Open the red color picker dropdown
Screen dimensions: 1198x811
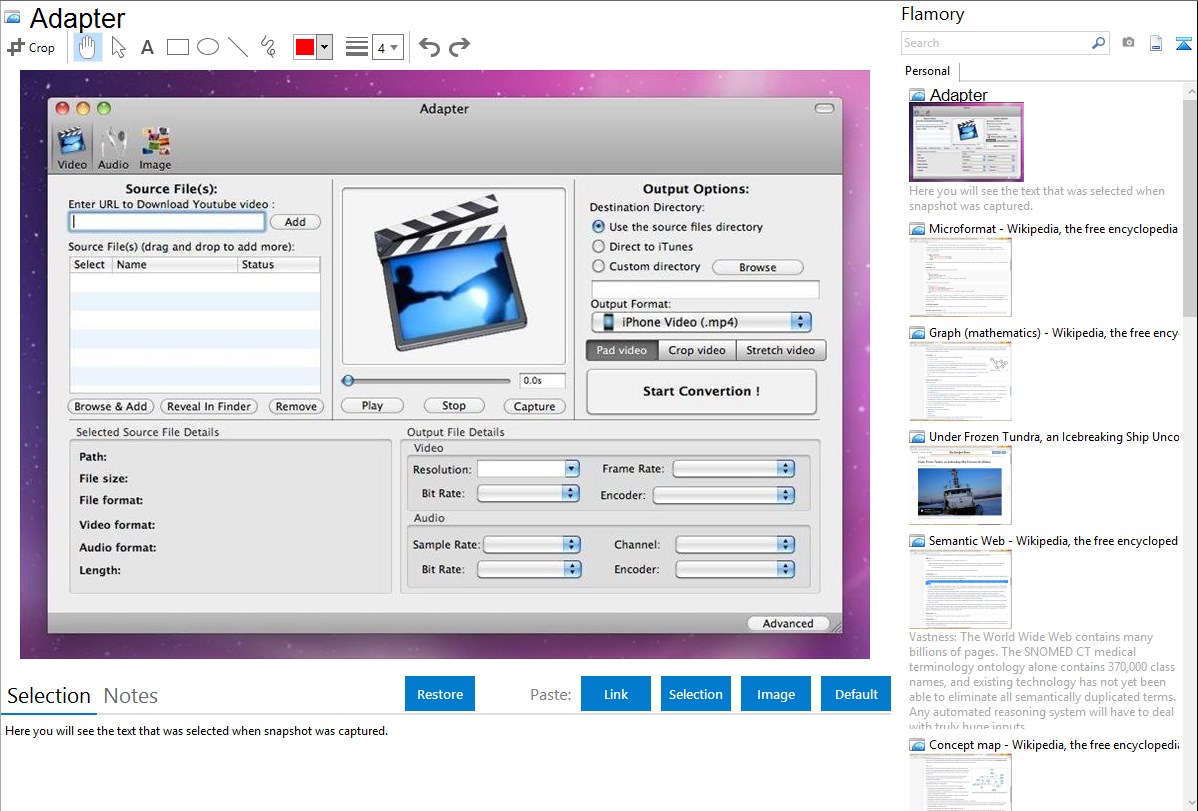point(324,47)
